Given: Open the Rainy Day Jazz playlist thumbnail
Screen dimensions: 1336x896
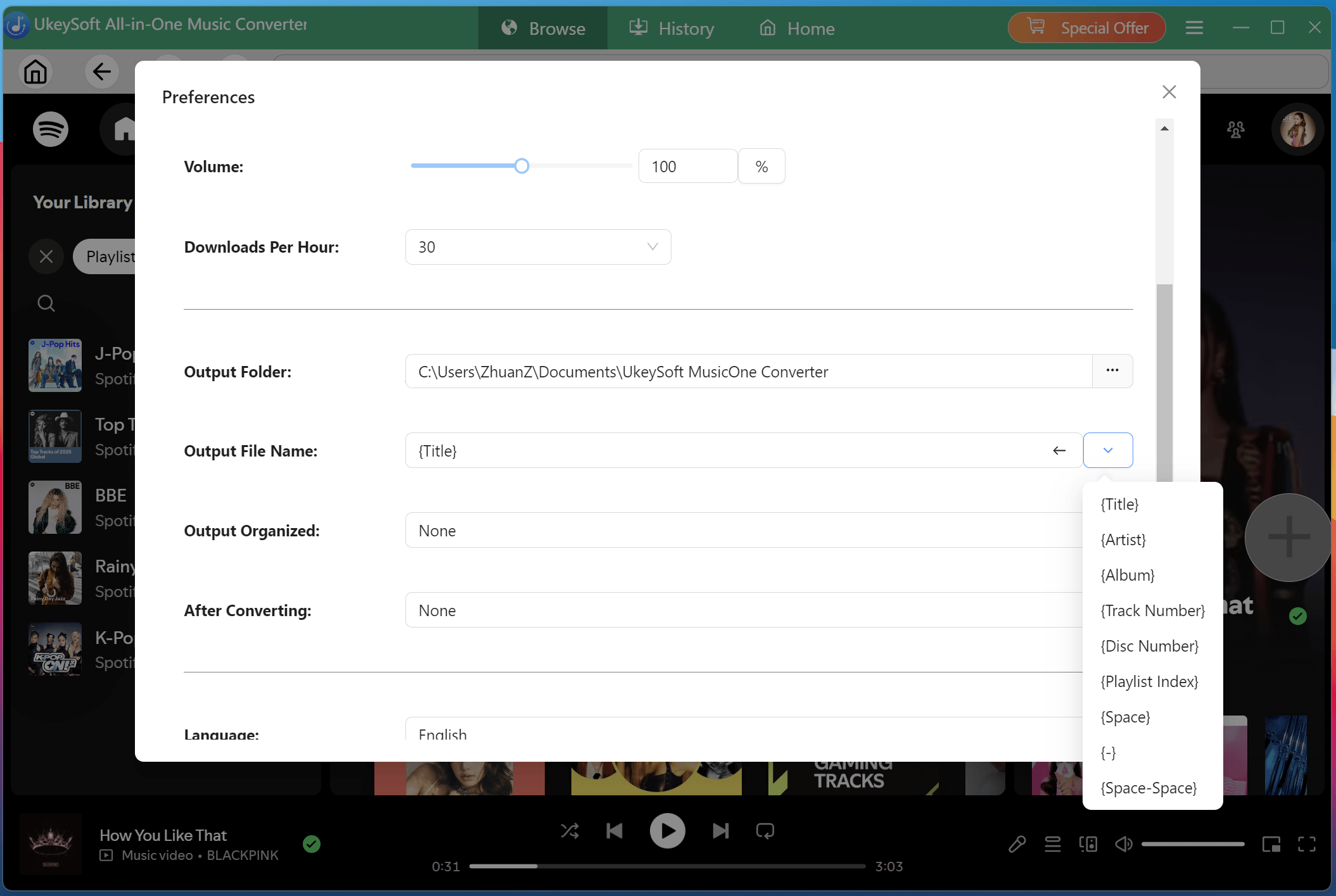Looking at the screenshot, I should pyautogui.click(x=54, y=577).
